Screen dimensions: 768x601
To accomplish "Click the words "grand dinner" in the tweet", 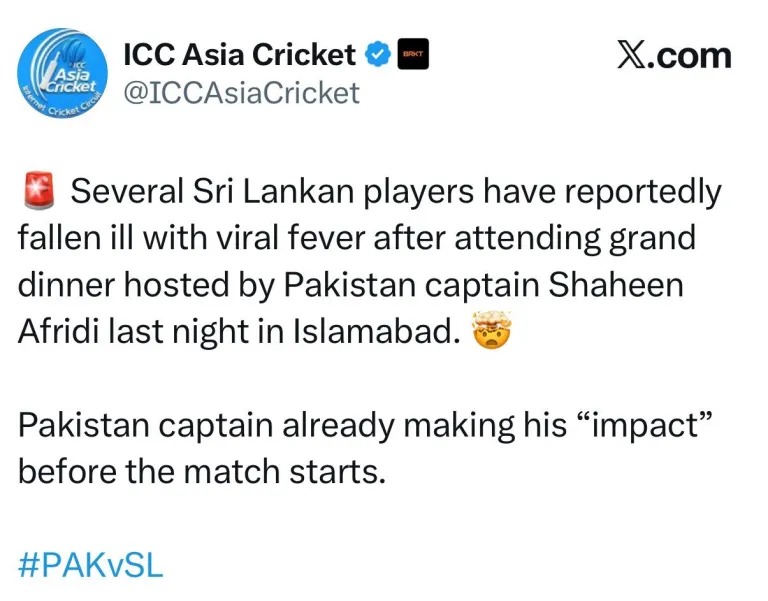I will pos(660,238).
